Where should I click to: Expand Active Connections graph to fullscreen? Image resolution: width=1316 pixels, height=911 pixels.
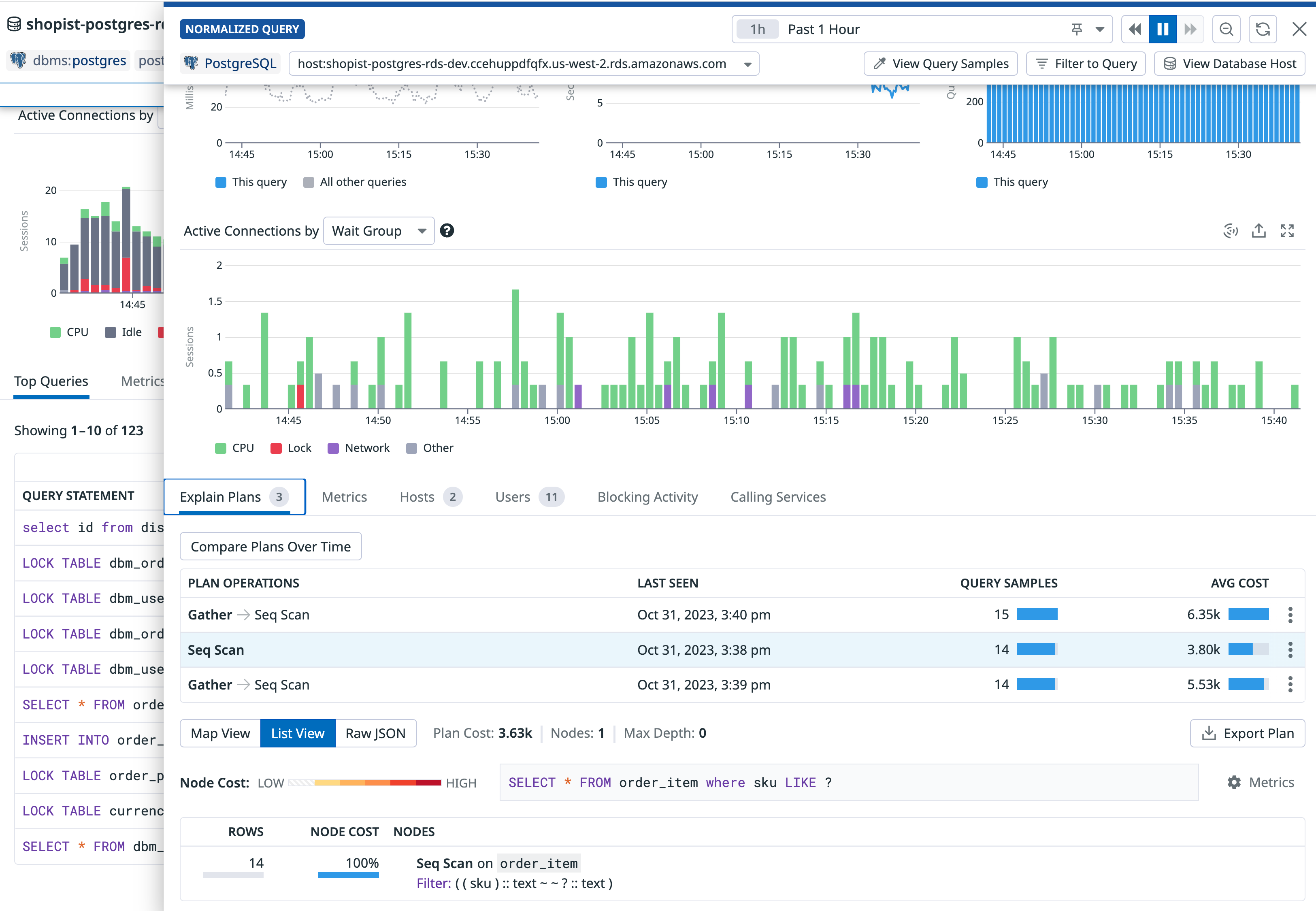click(x=1287, y=231)
